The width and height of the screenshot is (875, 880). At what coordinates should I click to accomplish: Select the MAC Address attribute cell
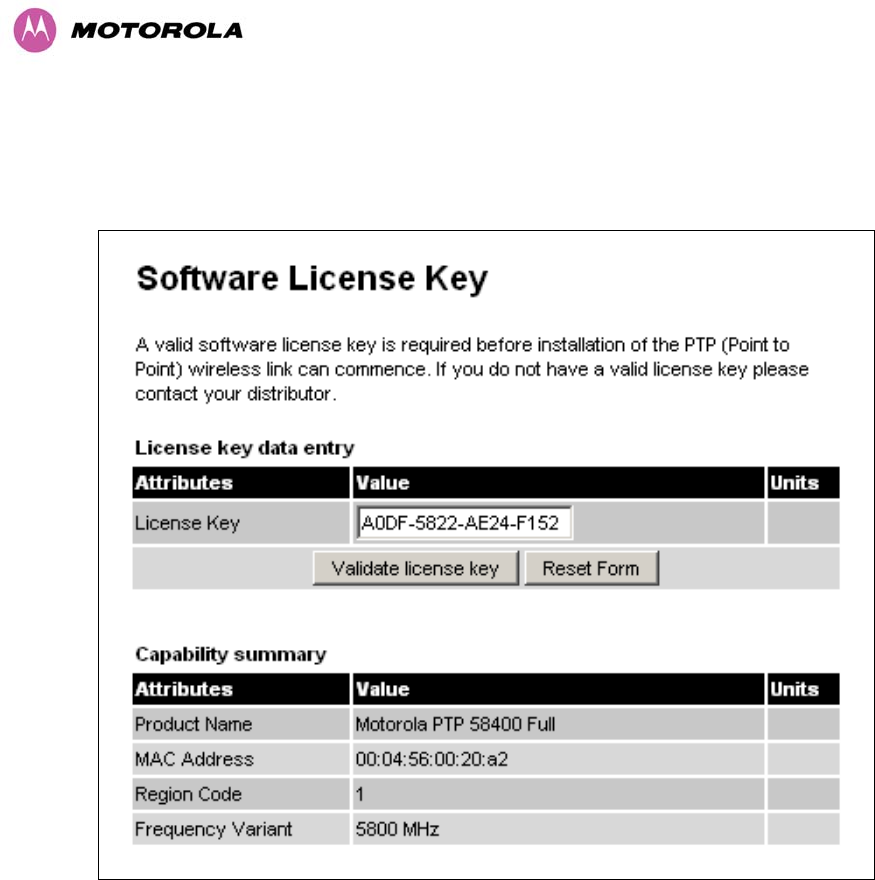coord(195,759)
